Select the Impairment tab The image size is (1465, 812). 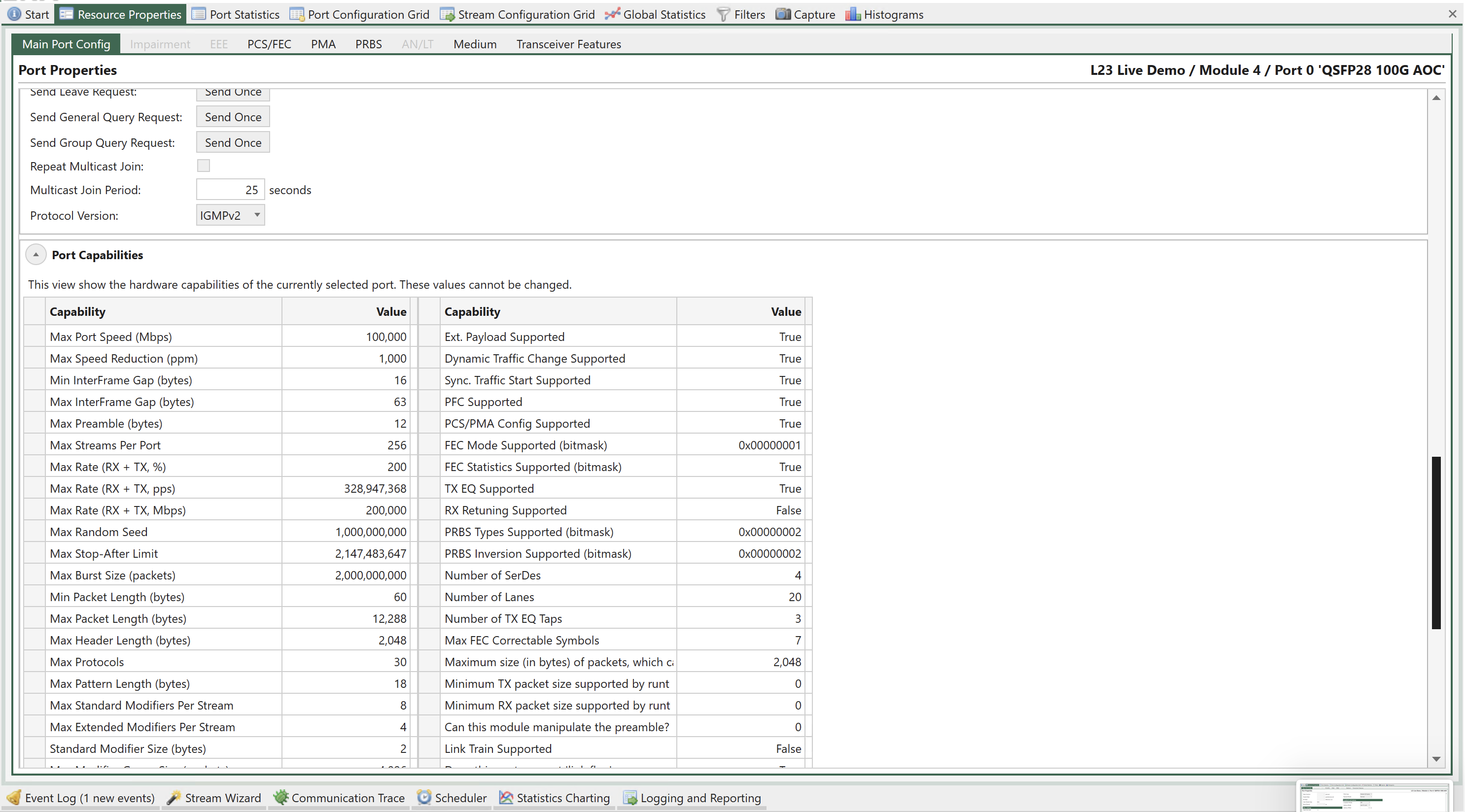(159, 43)
